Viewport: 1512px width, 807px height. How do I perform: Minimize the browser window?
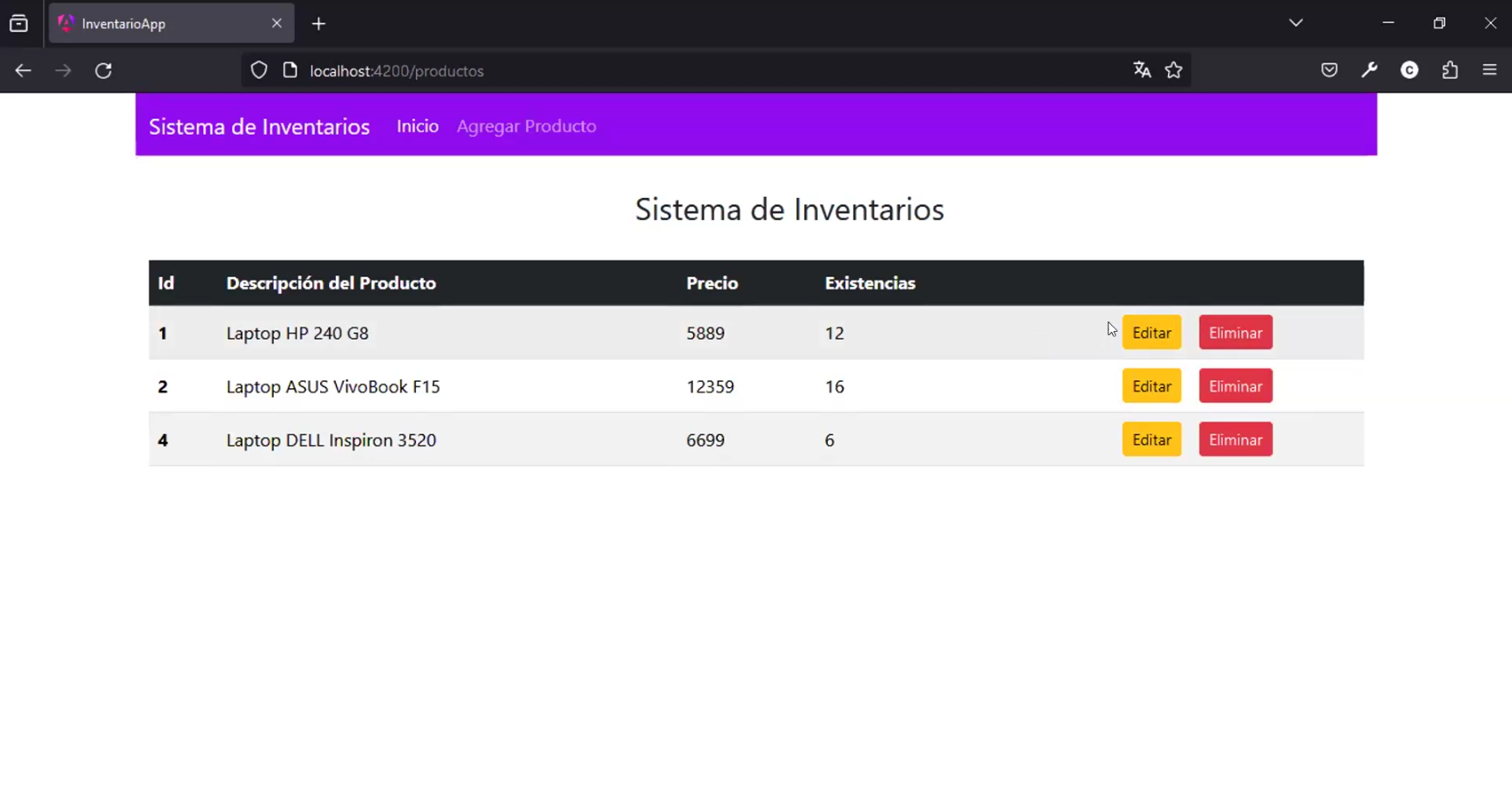coord(1388,23)
